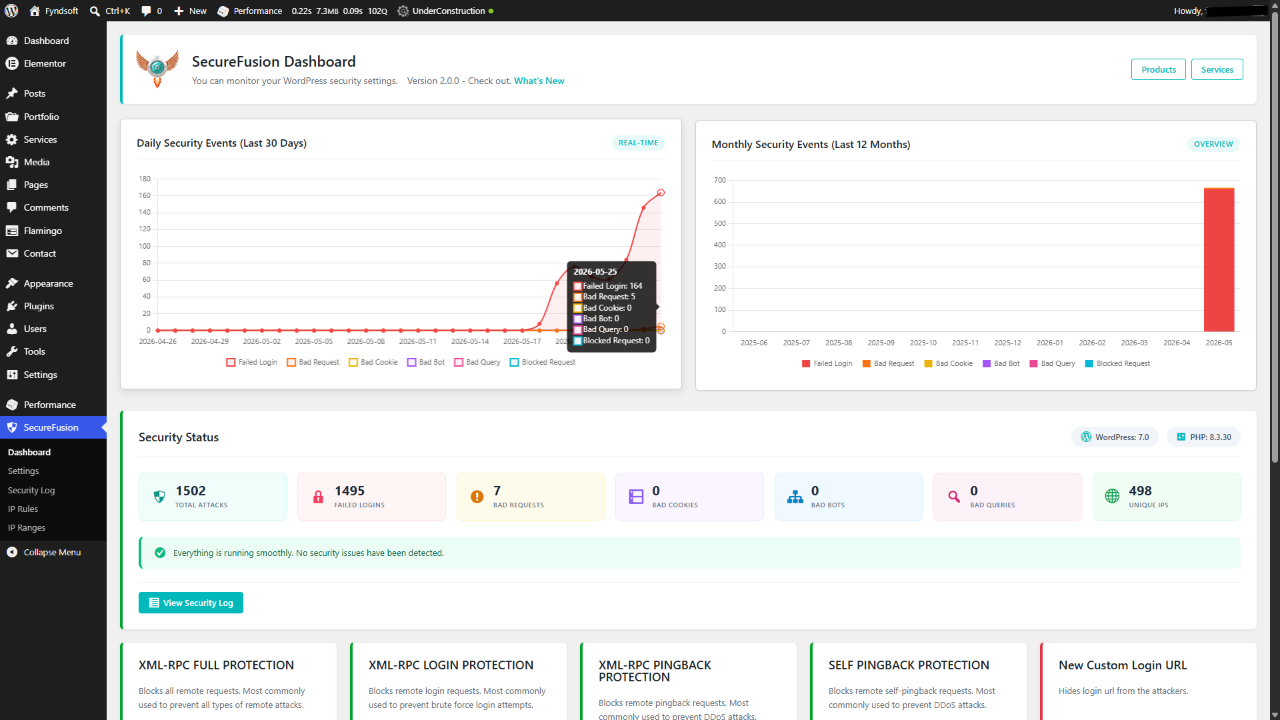Go to SecureFusion Settings submenu

(23, 471)
